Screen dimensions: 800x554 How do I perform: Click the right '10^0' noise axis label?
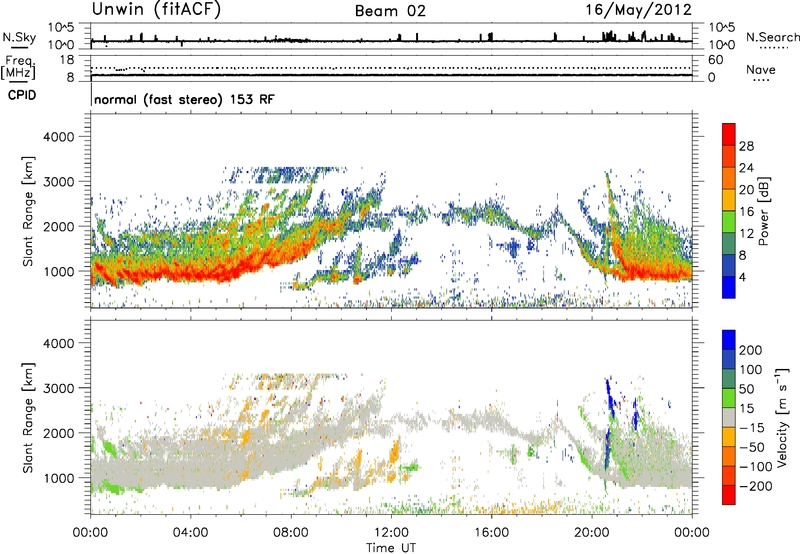(721, 45)
